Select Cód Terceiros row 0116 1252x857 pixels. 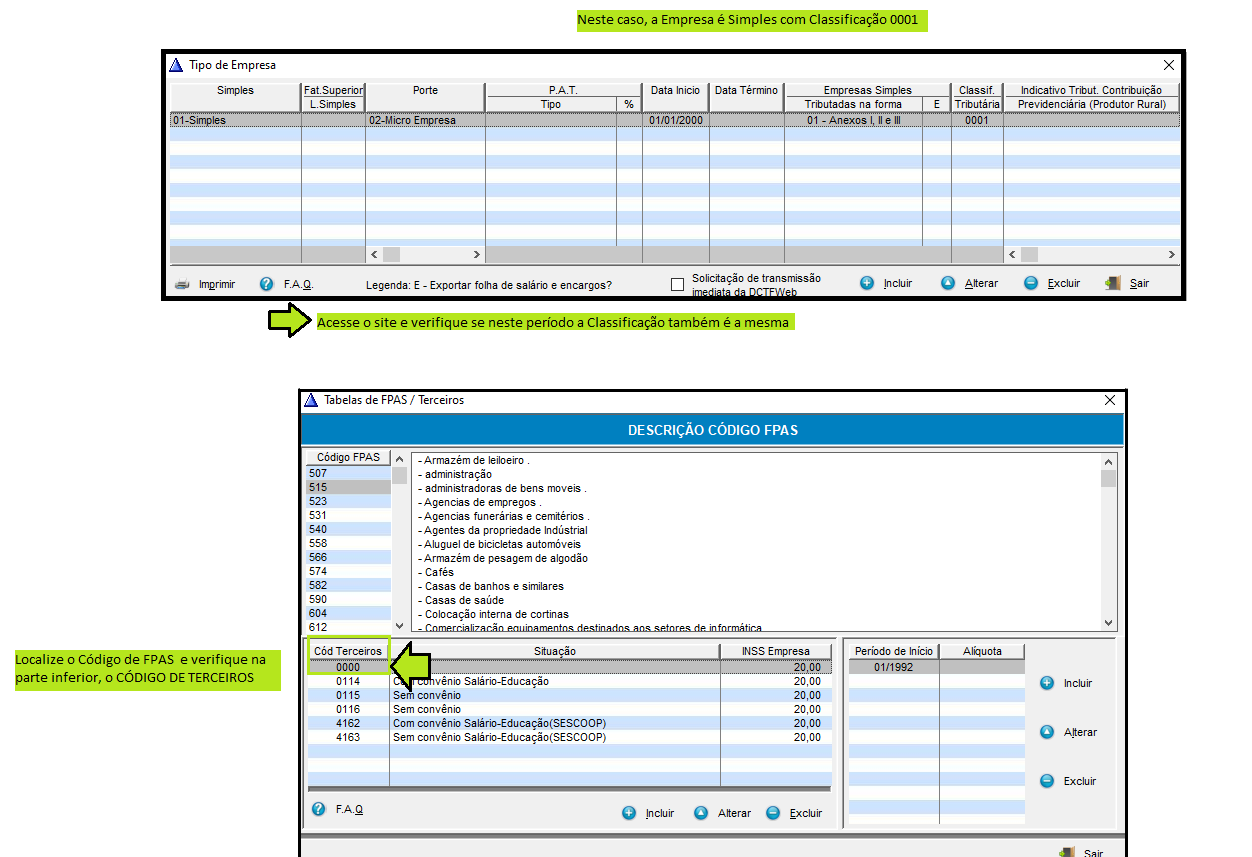pos(569,709)
